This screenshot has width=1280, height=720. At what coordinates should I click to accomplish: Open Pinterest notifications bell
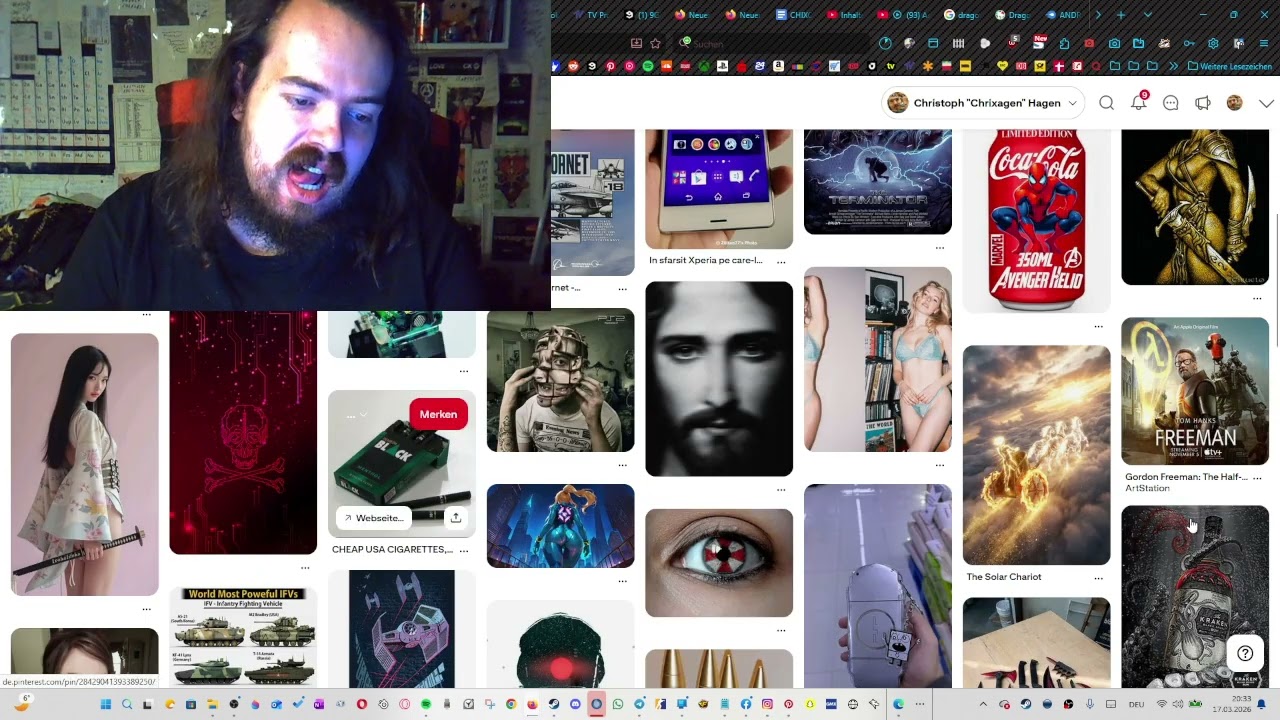pyautogui.click(x=1139, y=103)
